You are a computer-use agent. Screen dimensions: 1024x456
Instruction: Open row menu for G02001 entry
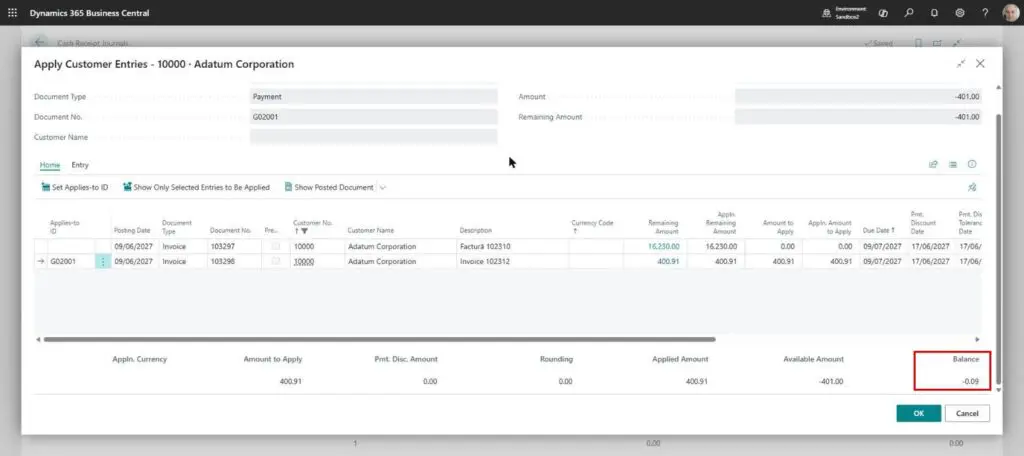point(103,261)
